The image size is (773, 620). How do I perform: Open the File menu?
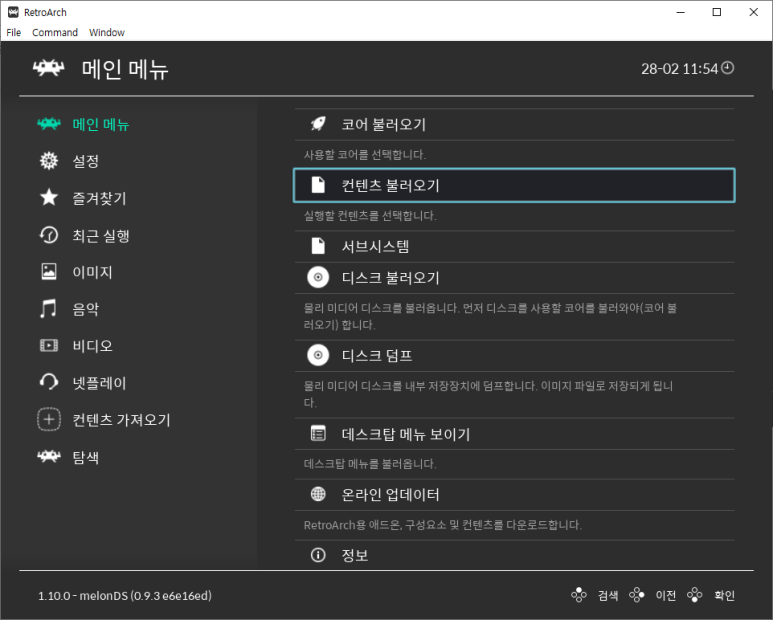(13, 33)
